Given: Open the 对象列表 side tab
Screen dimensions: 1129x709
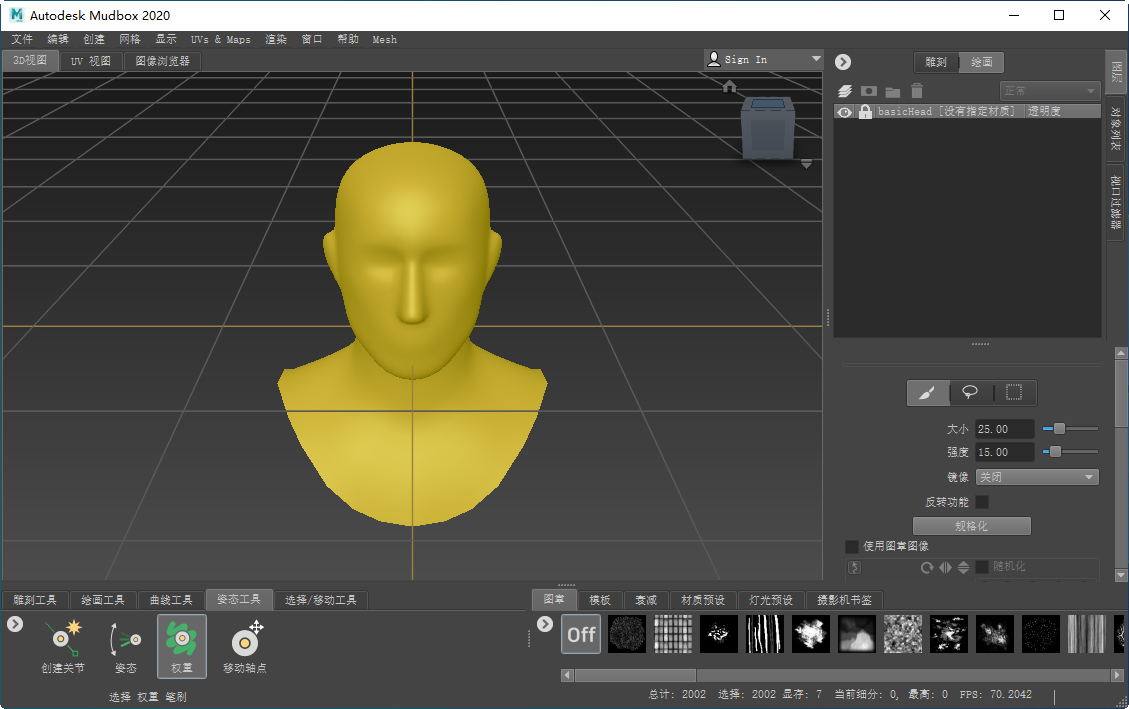Looking at the screenshot, I should [1115, 128].
